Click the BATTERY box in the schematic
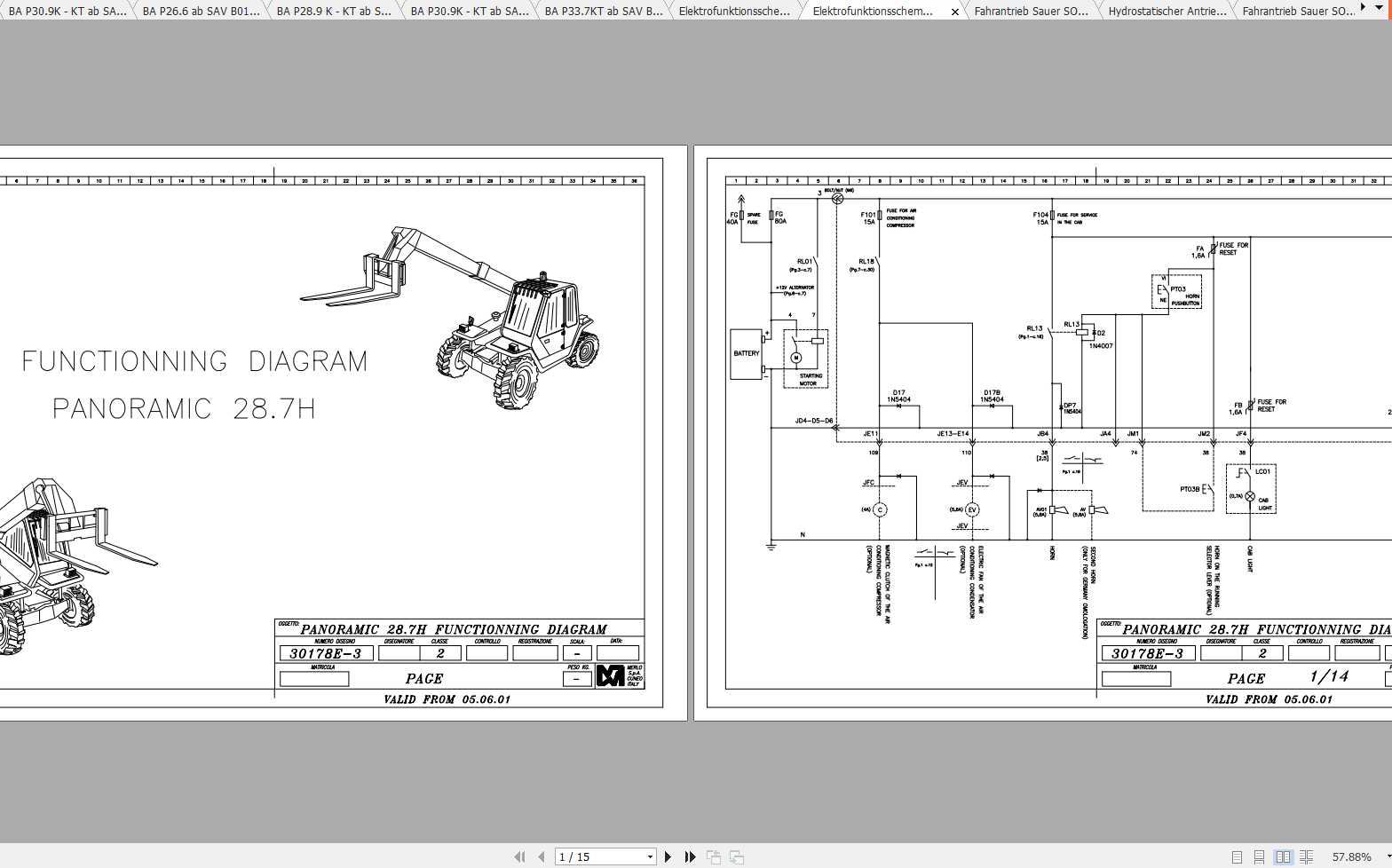Image resolution: width=1392 pixels, height=868 pixels. (746, 354)
